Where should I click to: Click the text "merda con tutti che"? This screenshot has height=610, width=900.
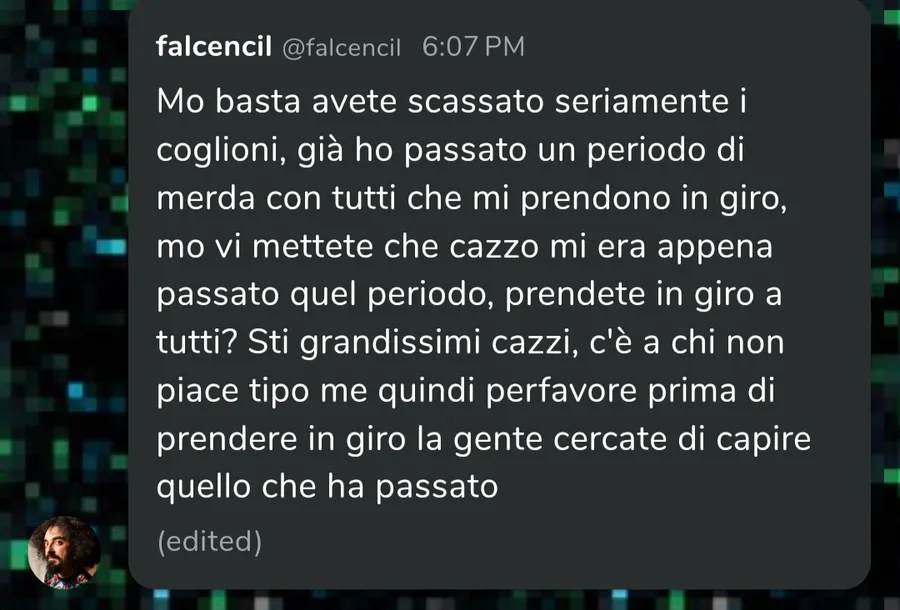click(x=309, y=199)
